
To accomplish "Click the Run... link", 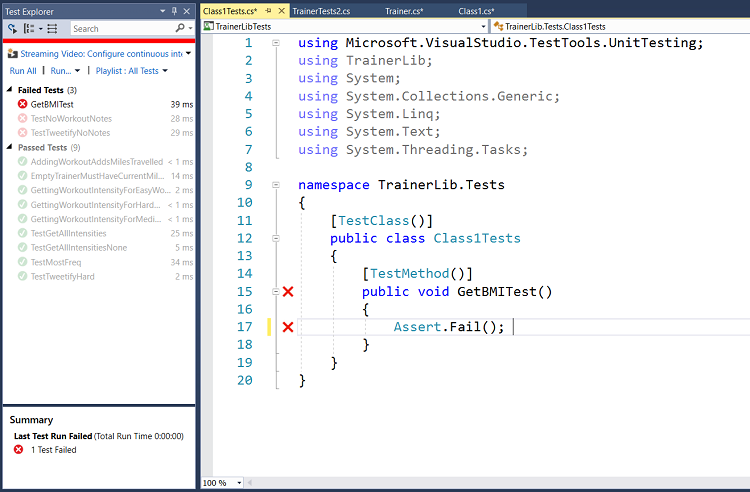I will [61, 71].
